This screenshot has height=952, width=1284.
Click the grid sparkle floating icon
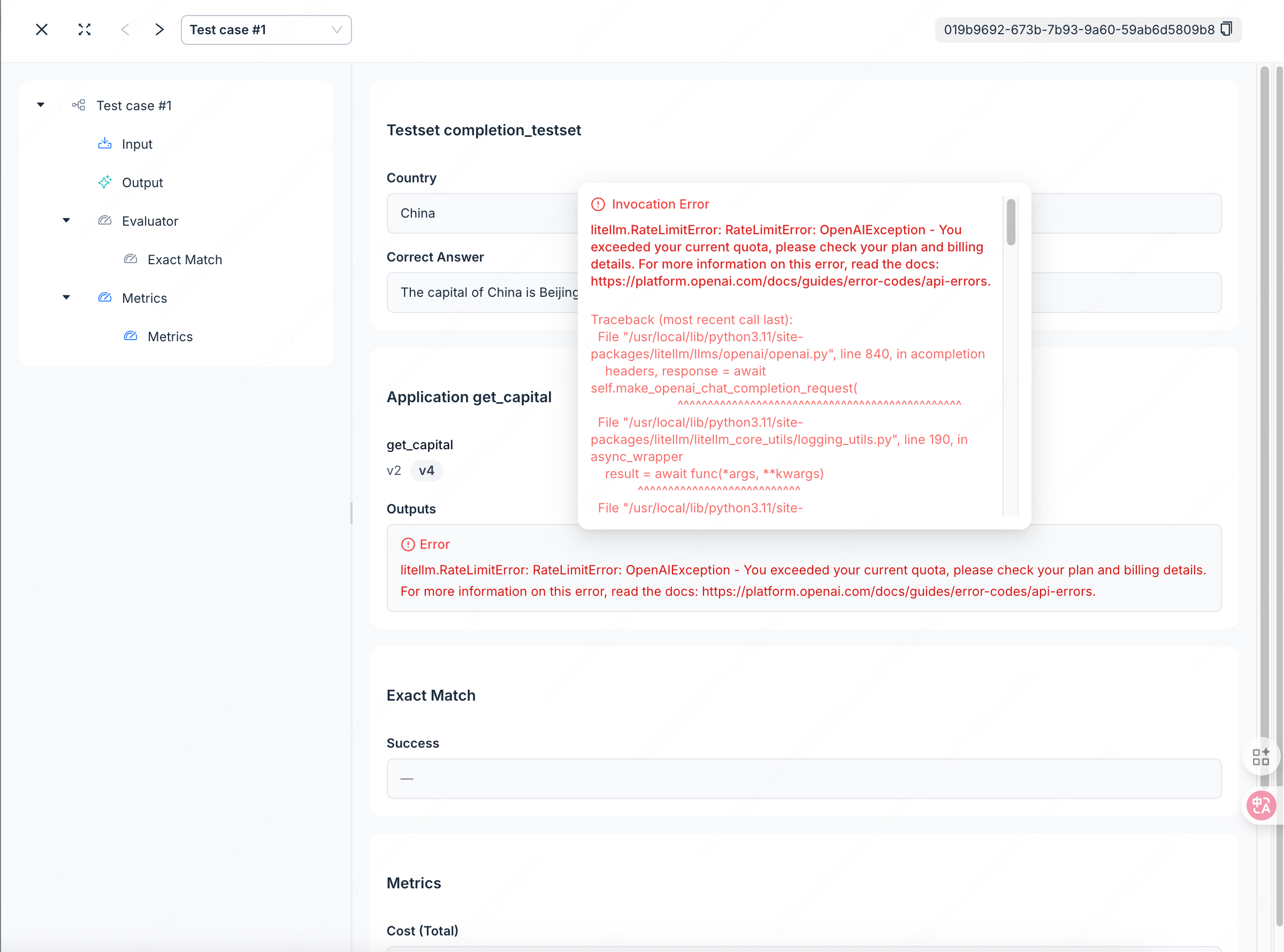tap(1260, 756)
